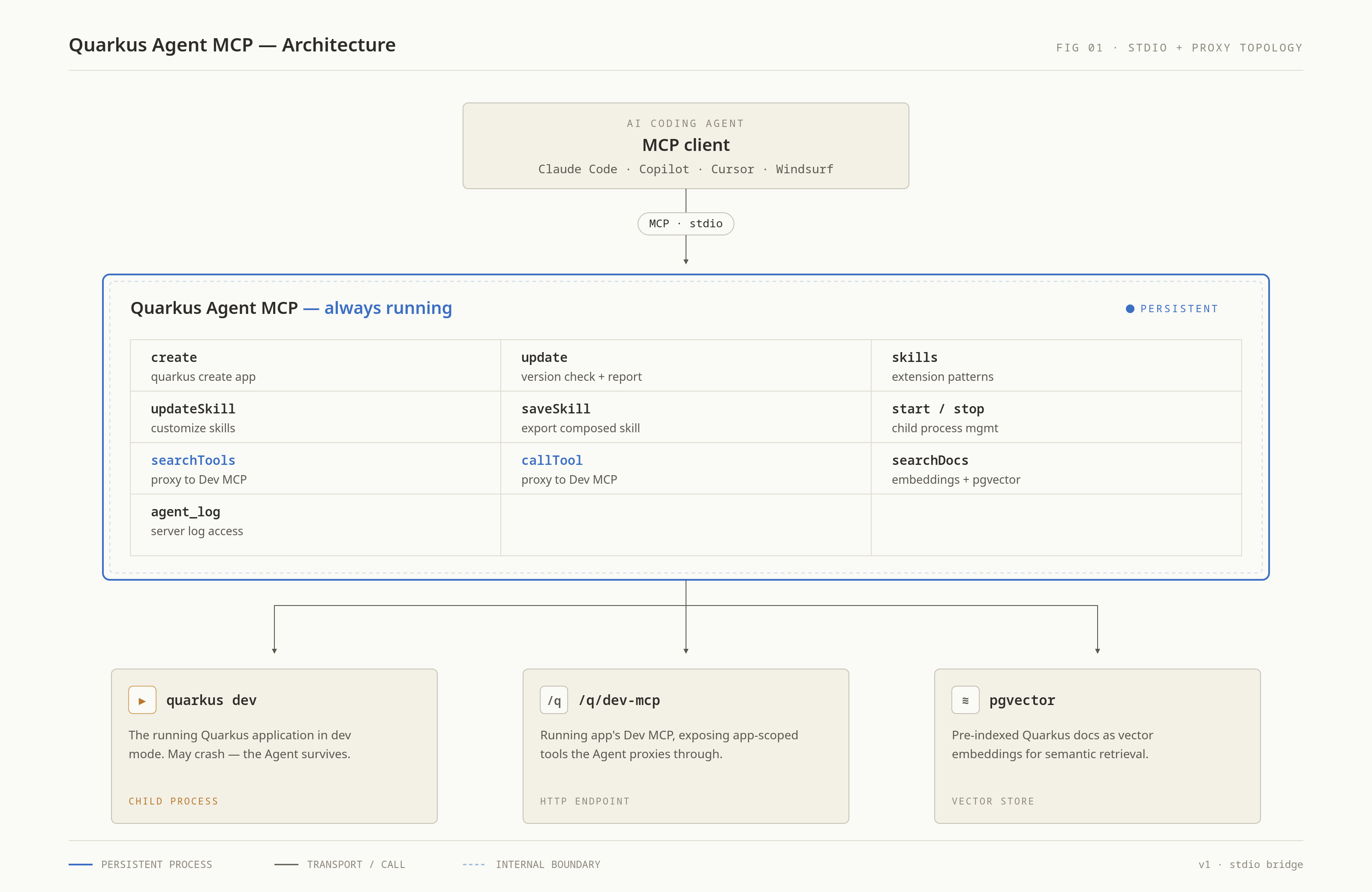Select the create tool cell

[315, 365]
